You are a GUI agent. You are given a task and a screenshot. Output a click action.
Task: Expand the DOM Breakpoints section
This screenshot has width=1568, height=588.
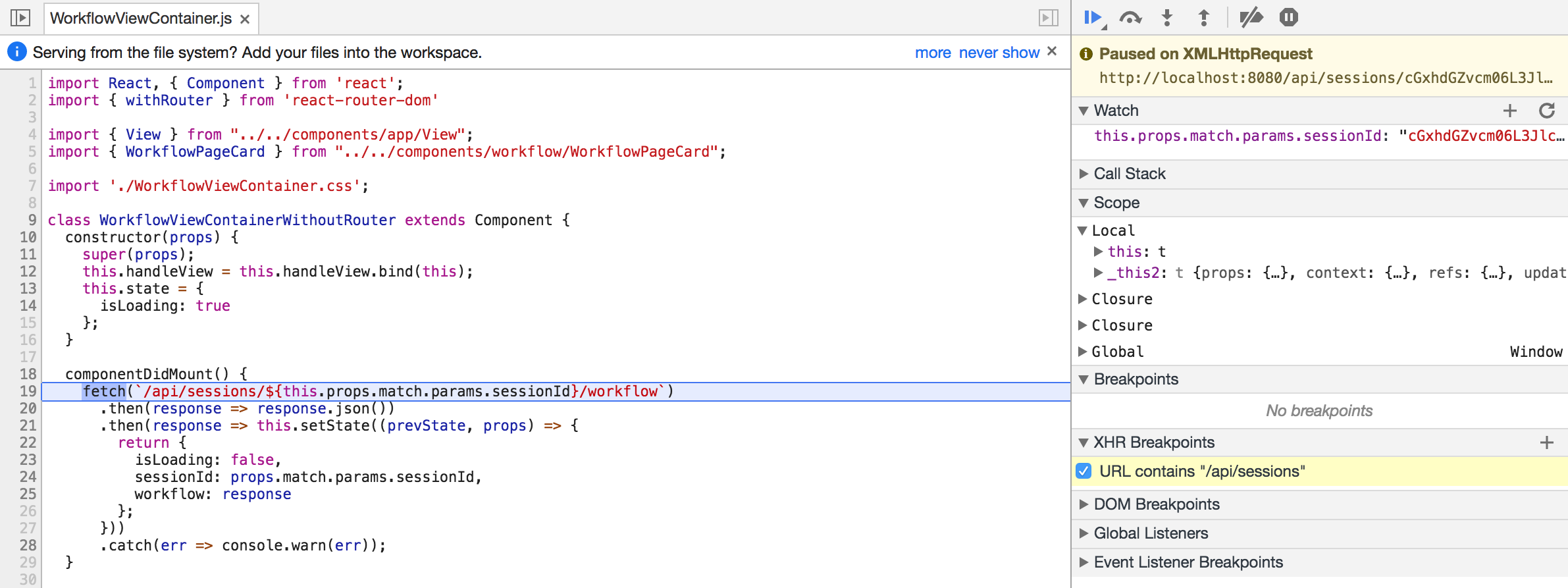pos(1084,504)
